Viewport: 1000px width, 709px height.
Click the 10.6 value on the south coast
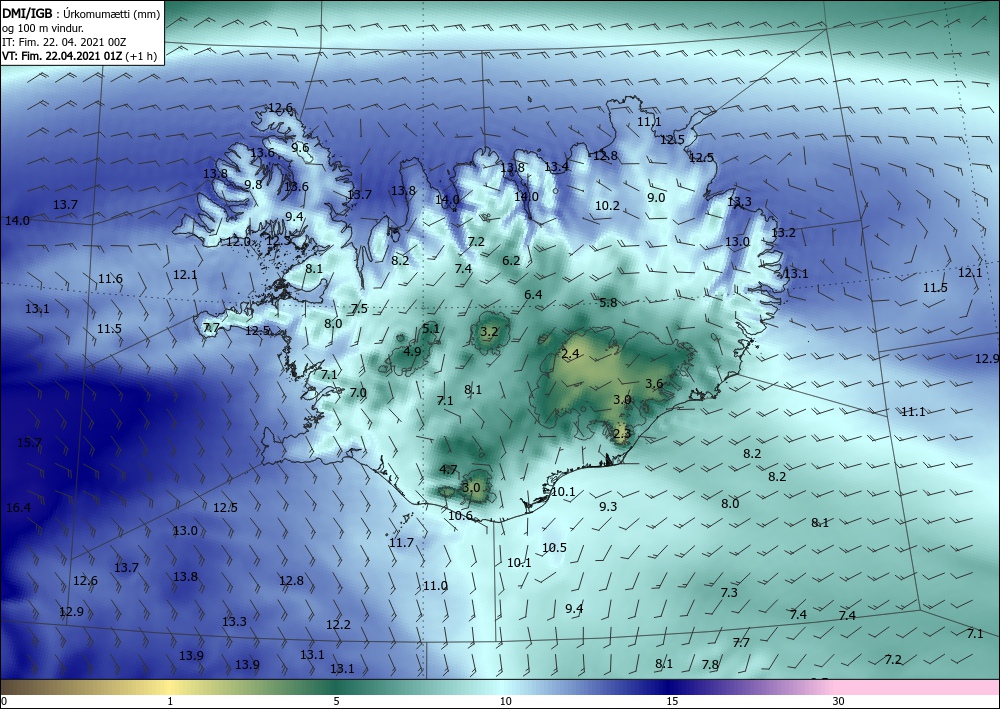tap(460, 516)
